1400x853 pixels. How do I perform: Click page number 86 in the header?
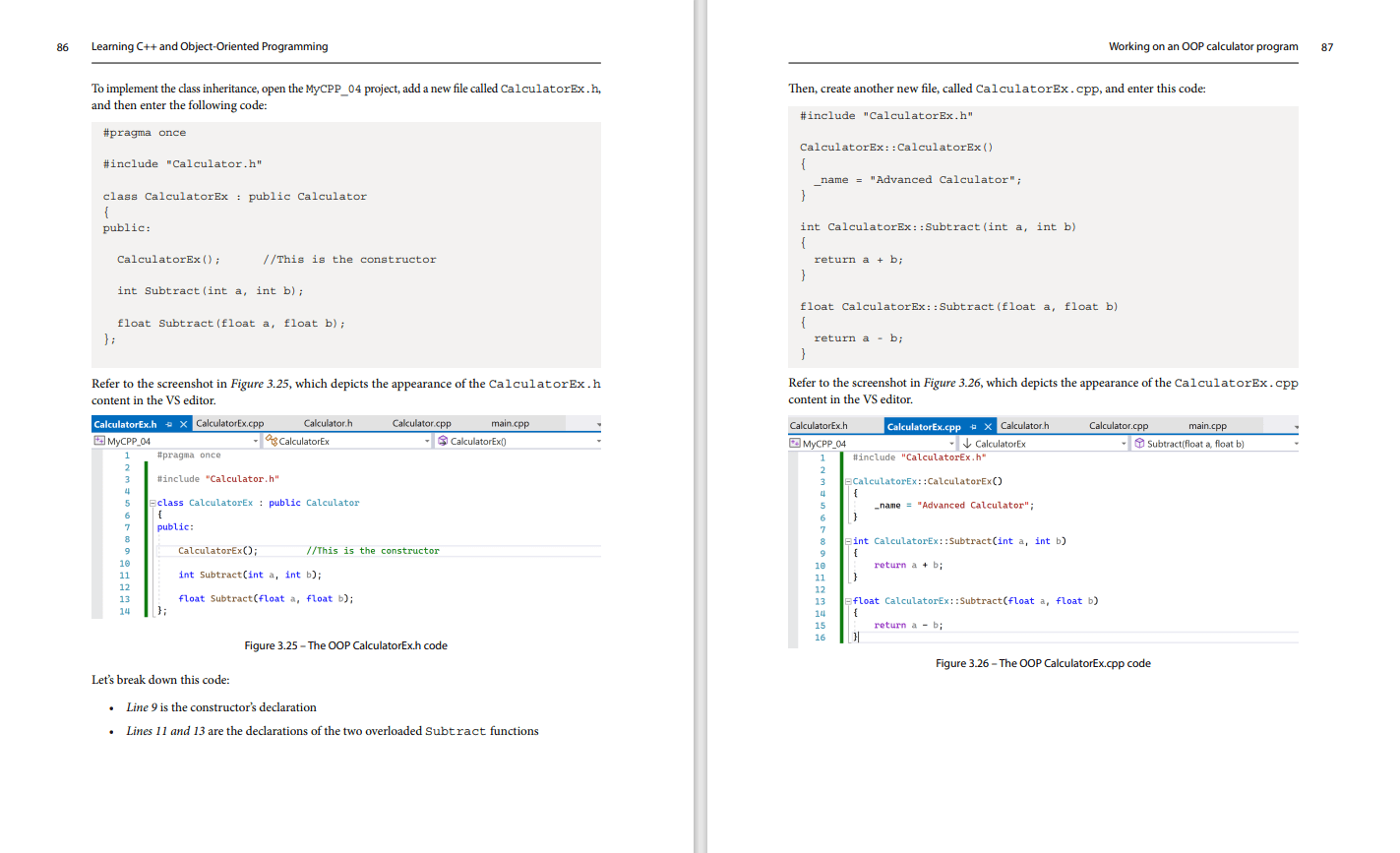[x=63, y=46]
